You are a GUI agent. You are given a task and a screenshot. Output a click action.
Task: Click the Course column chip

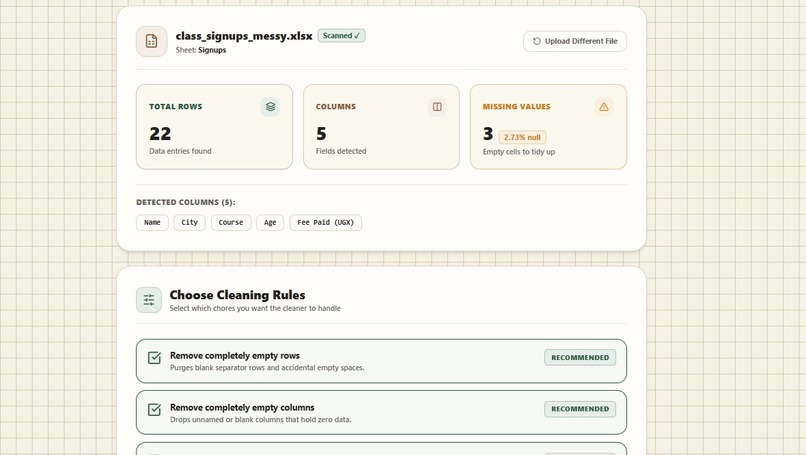point(231,223)
